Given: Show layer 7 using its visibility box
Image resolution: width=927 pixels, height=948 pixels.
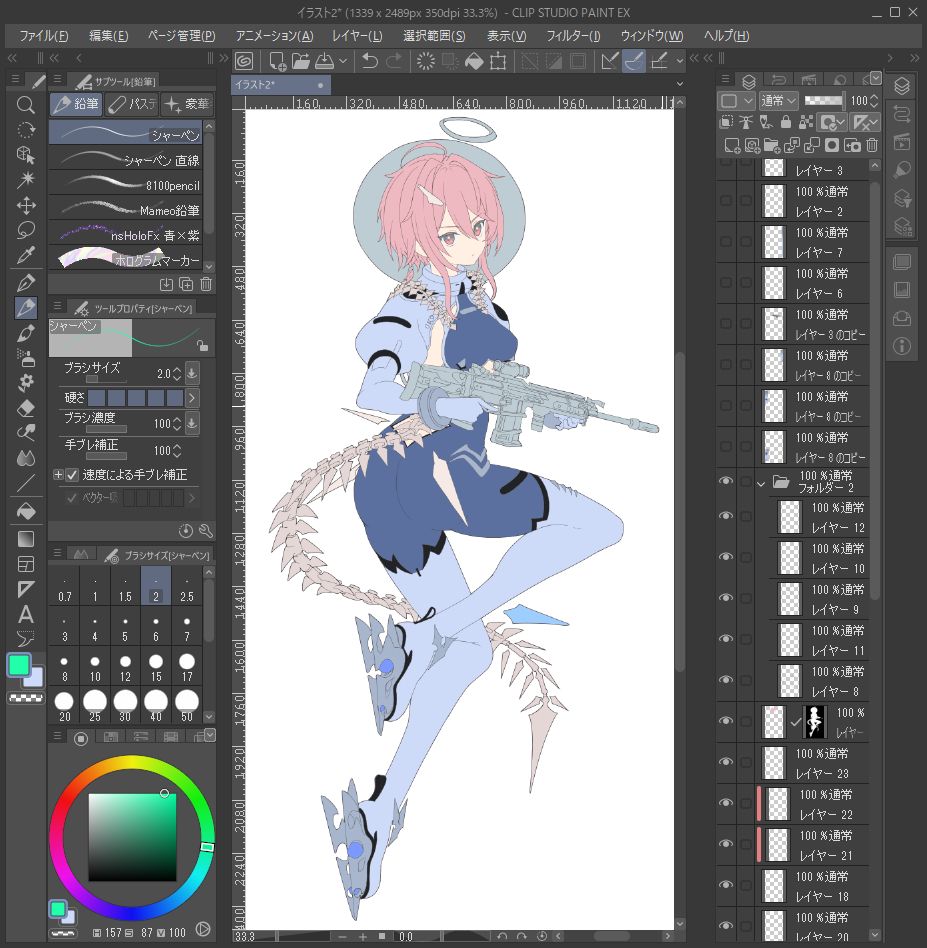Looking at the screenshot, I should click(x=726, y=242).
